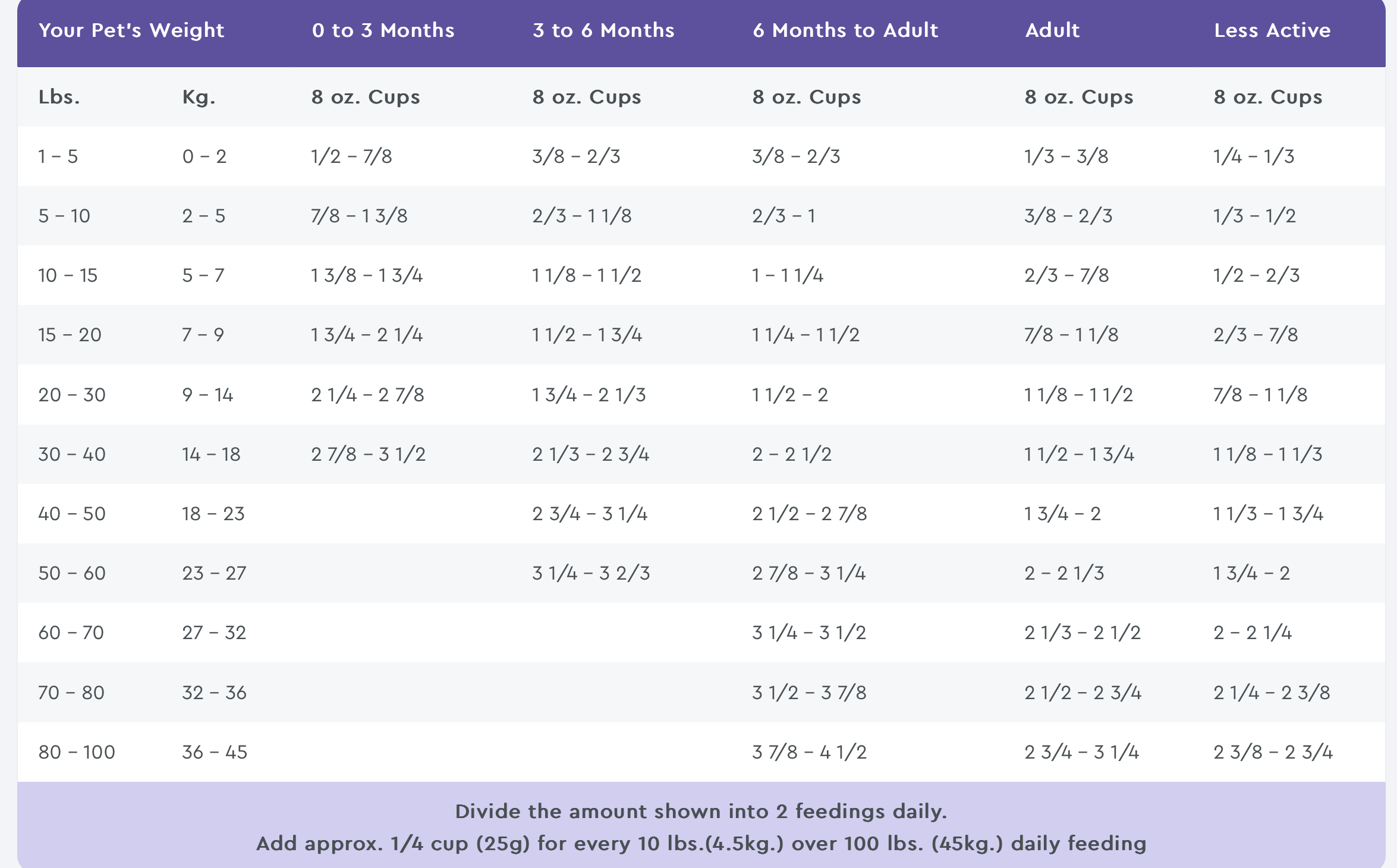Image resolution: width=1397 pixels, height=868 pixels.
Task: Select the "1 – 5" lbs weight cell
Action: (58, 156)
